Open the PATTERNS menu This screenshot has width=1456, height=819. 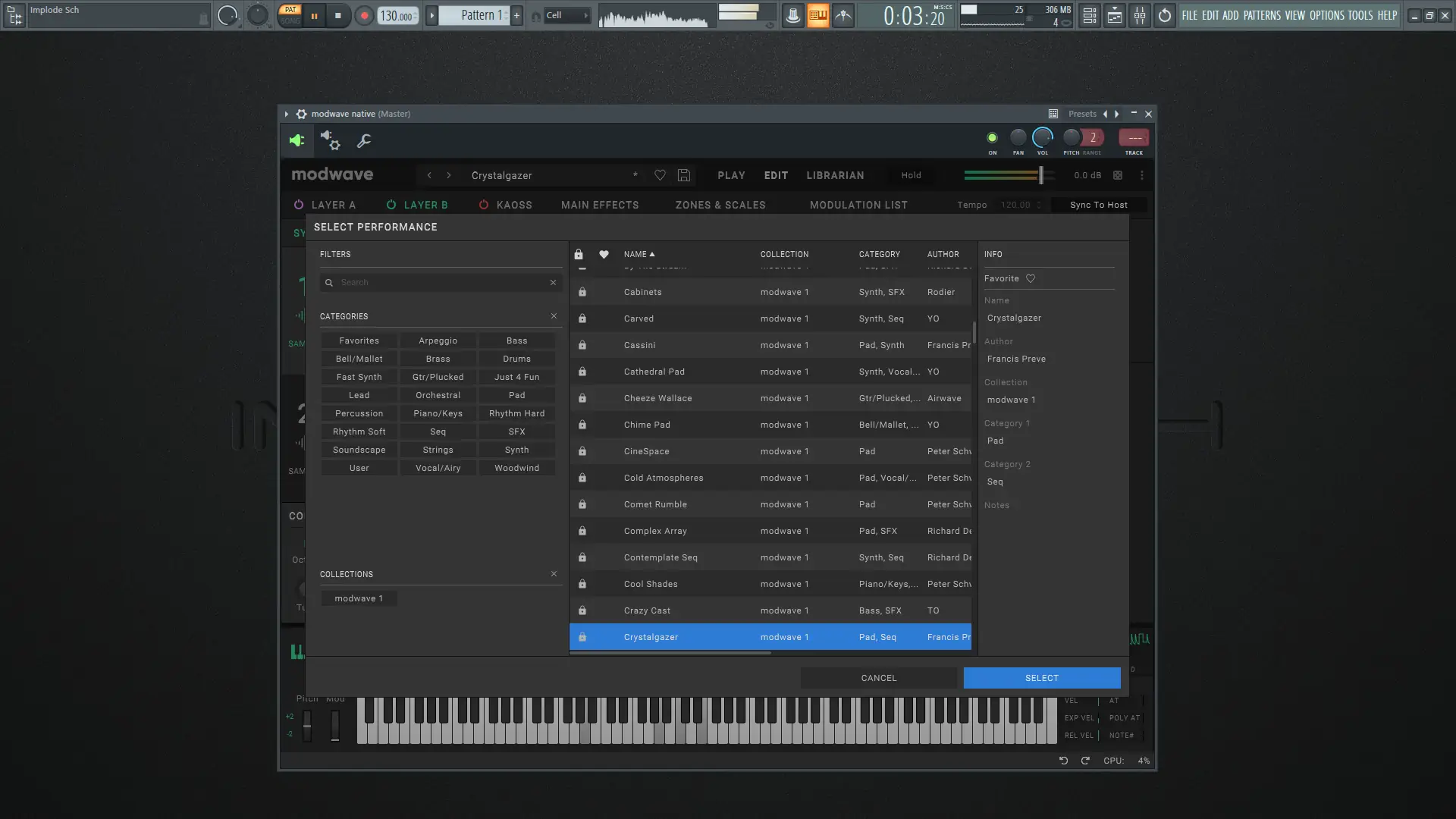pos(1262,15)
